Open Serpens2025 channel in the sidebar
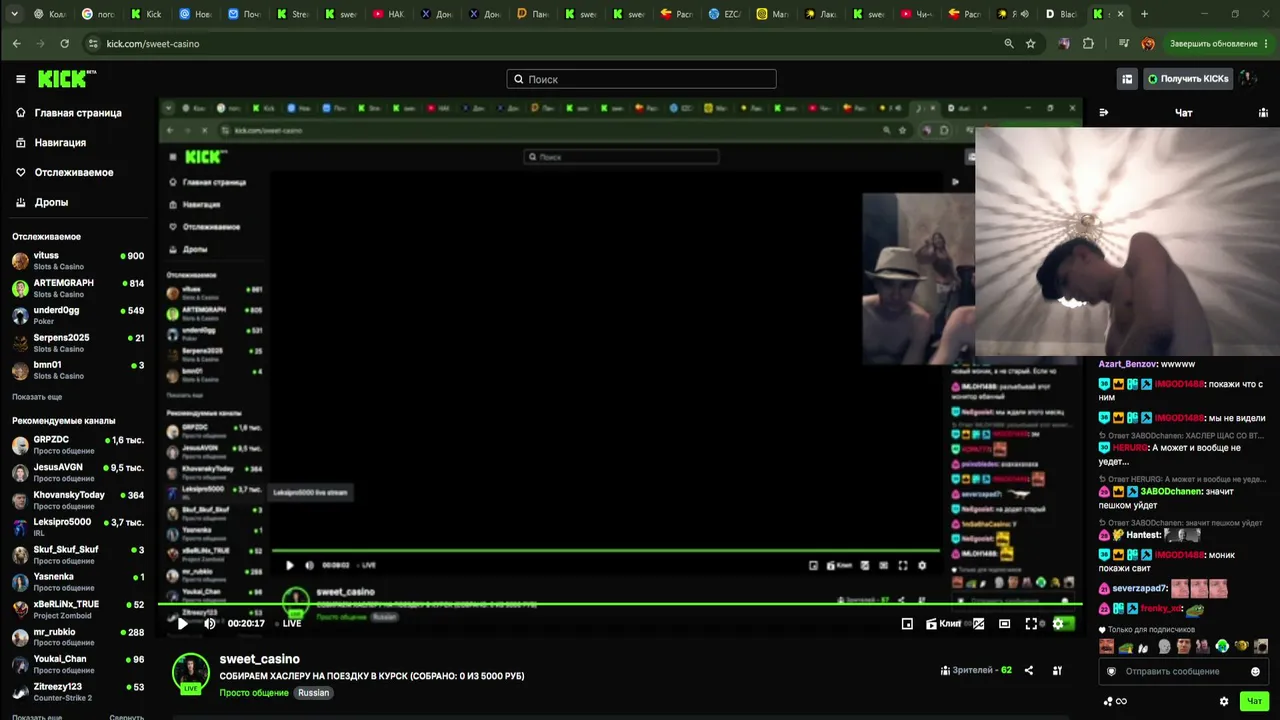 click(x=78, y=343)
